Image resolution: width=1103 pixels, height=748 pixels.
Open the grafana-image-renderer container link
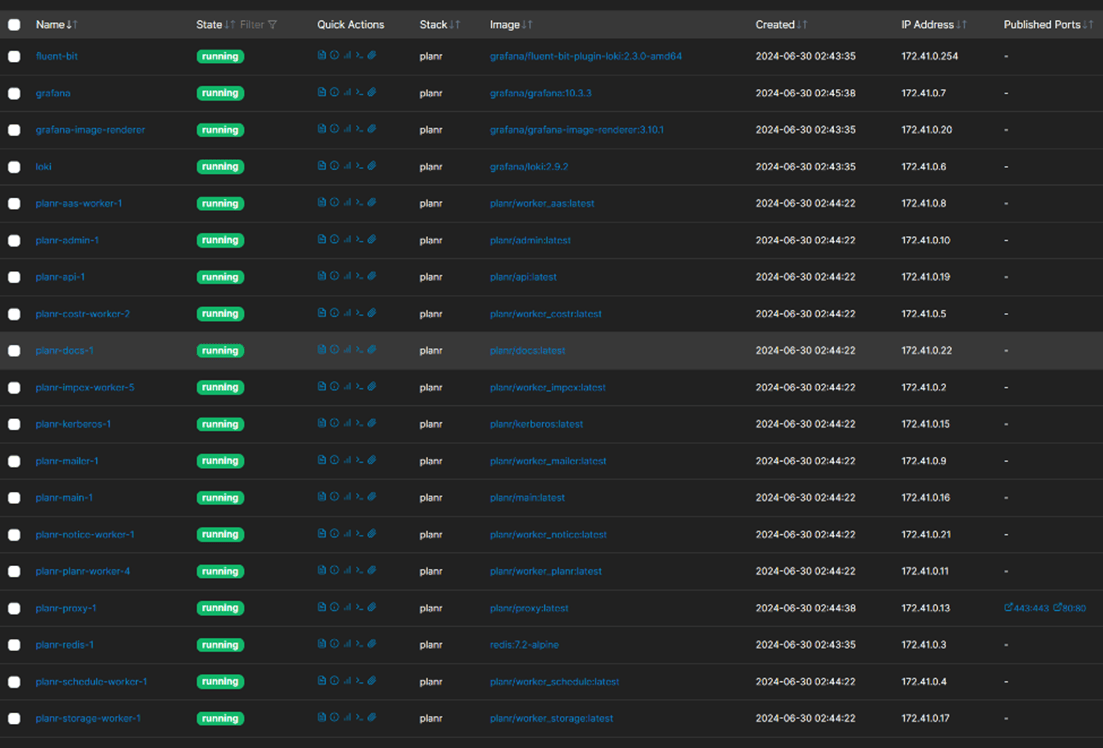[90, 130]
